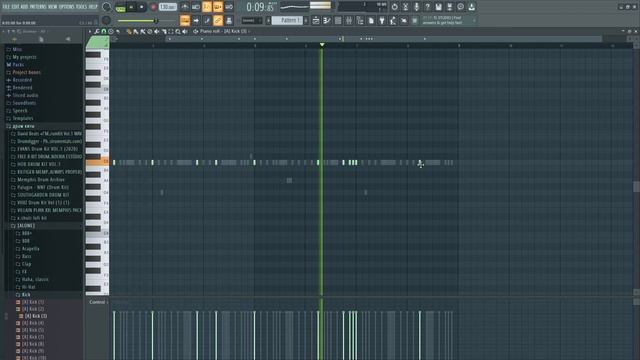Screen dimensions: 640x360
Task: Click the view project info icon
Action: (x=460, y=7)
